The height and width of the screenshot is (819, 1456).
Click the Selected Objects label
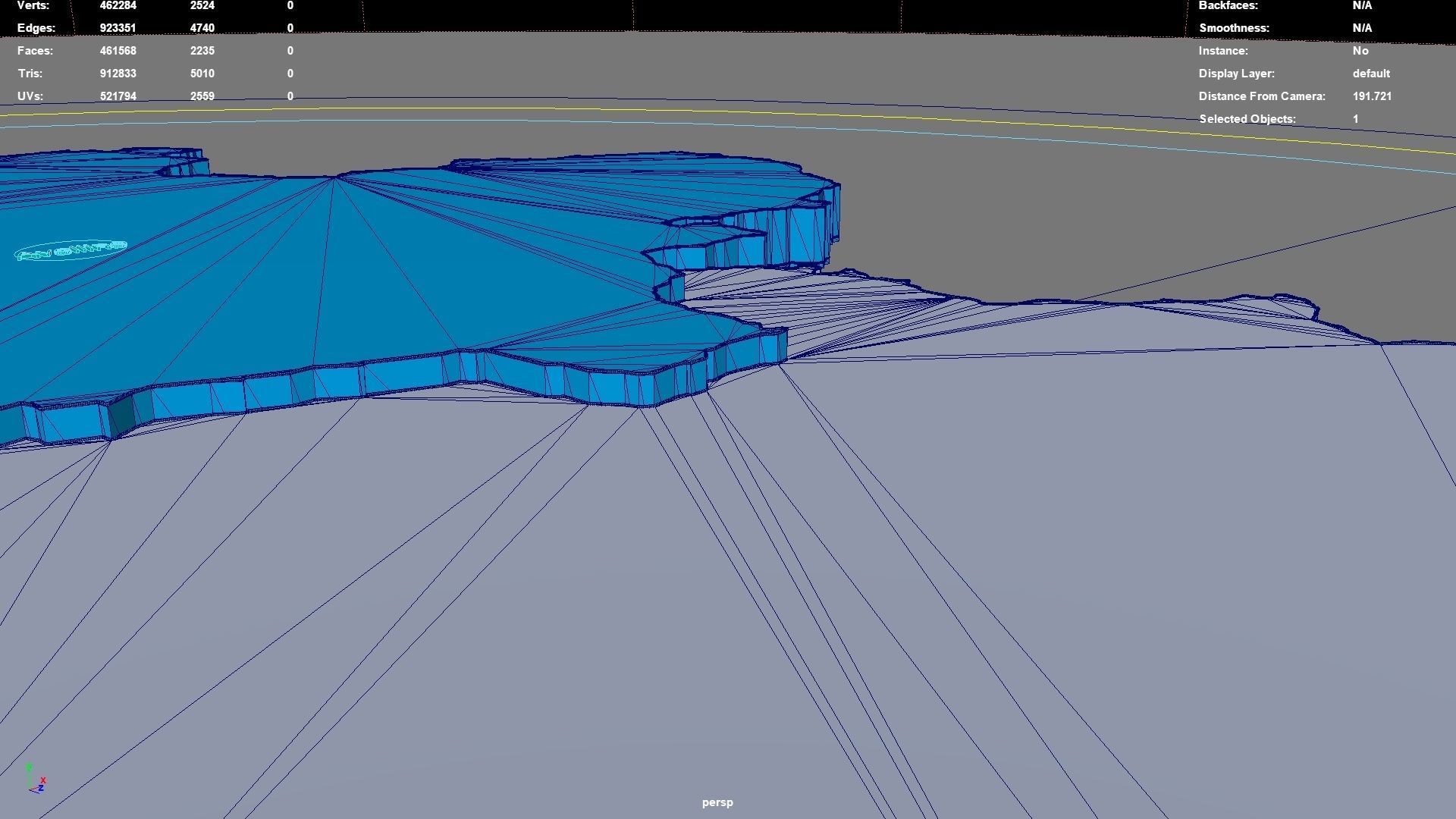pyautogui.click(x=1247, y=119)
